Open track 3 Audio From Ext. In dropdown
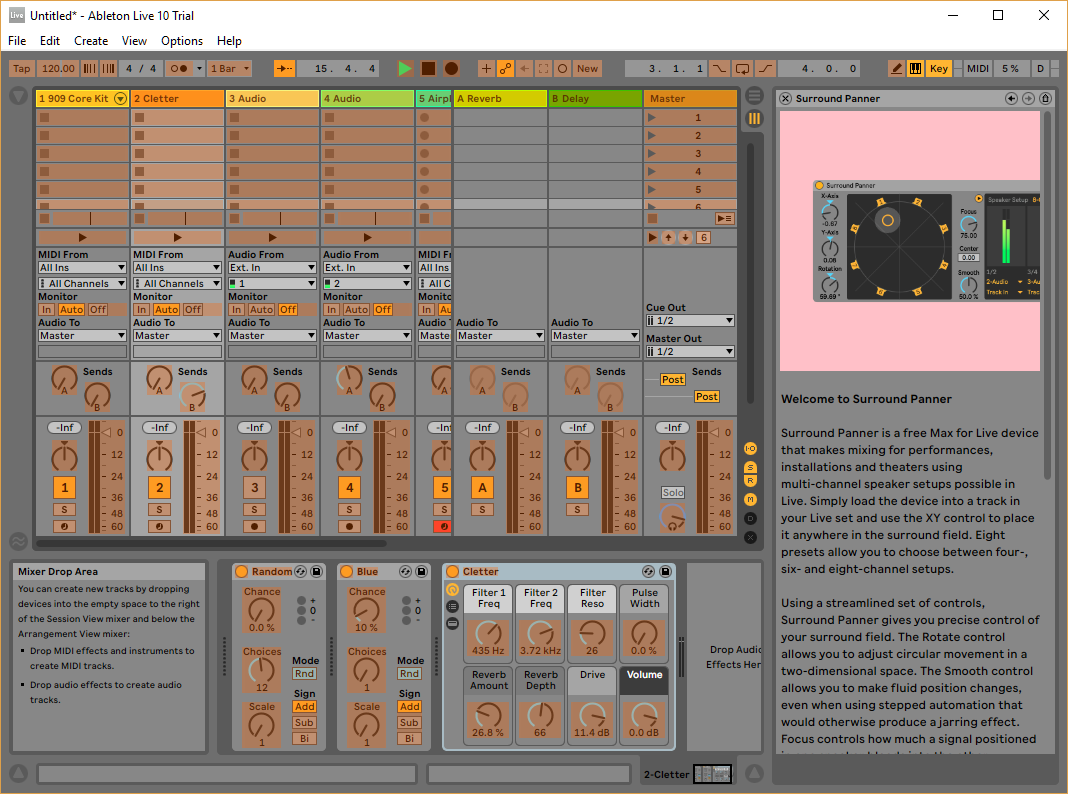This screenshot has width=1068, height=794. tap(272, 268)
